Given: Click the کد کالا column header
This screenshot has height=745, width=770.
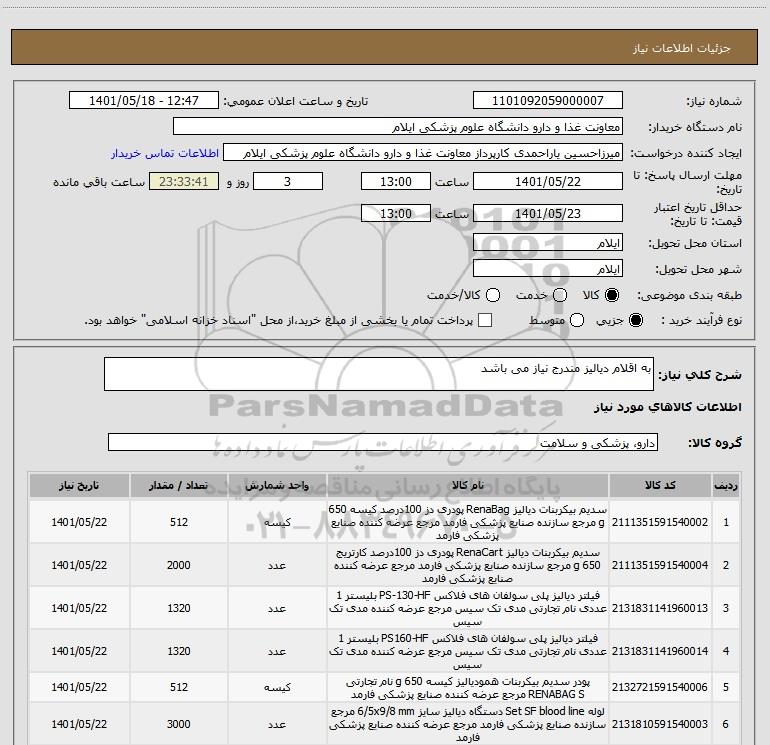Looking at the screenshot, I should [660, 485].
